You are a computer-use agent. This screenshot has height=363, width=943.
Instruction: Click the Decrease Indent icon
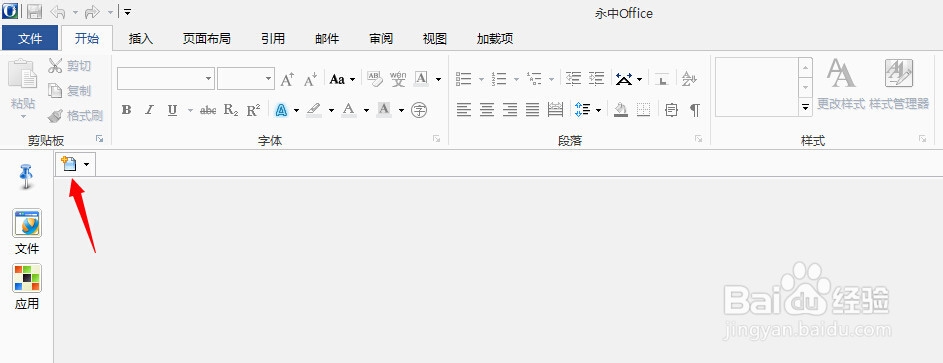point(574,79)
